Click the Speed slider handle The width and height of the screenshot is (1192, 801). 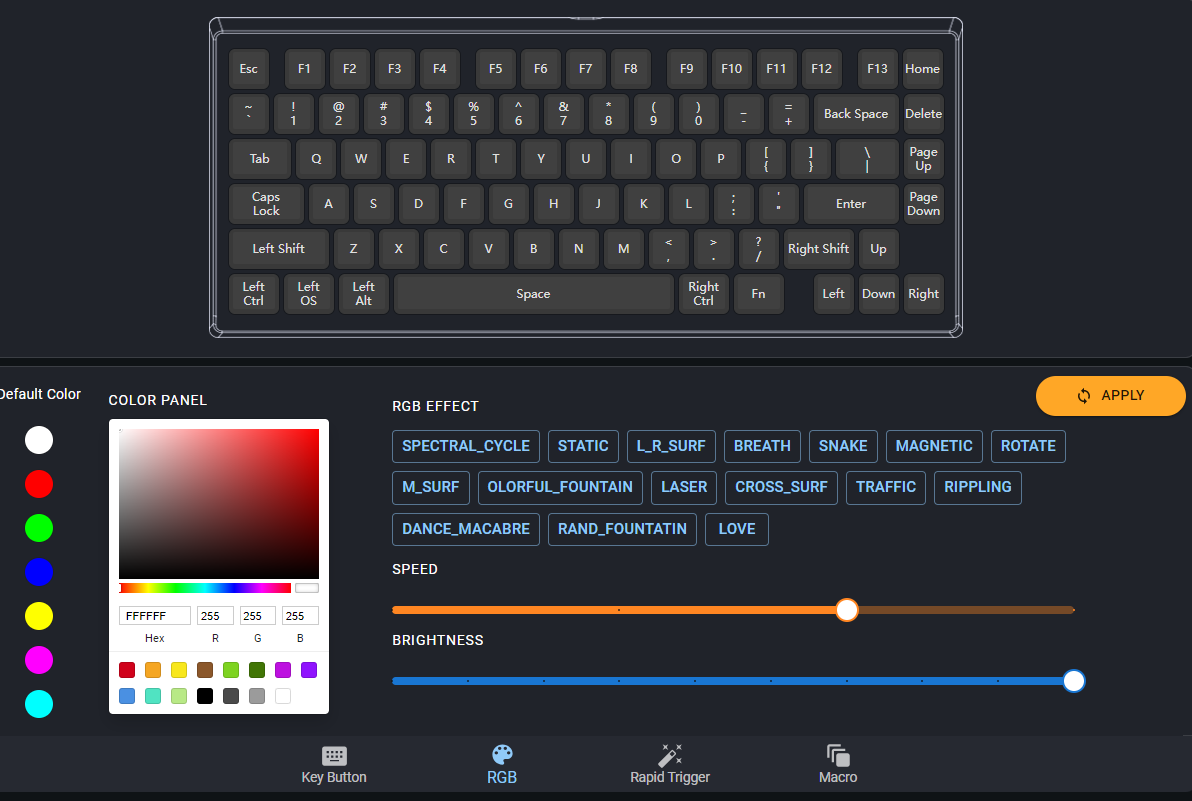(x=847, y=610)
